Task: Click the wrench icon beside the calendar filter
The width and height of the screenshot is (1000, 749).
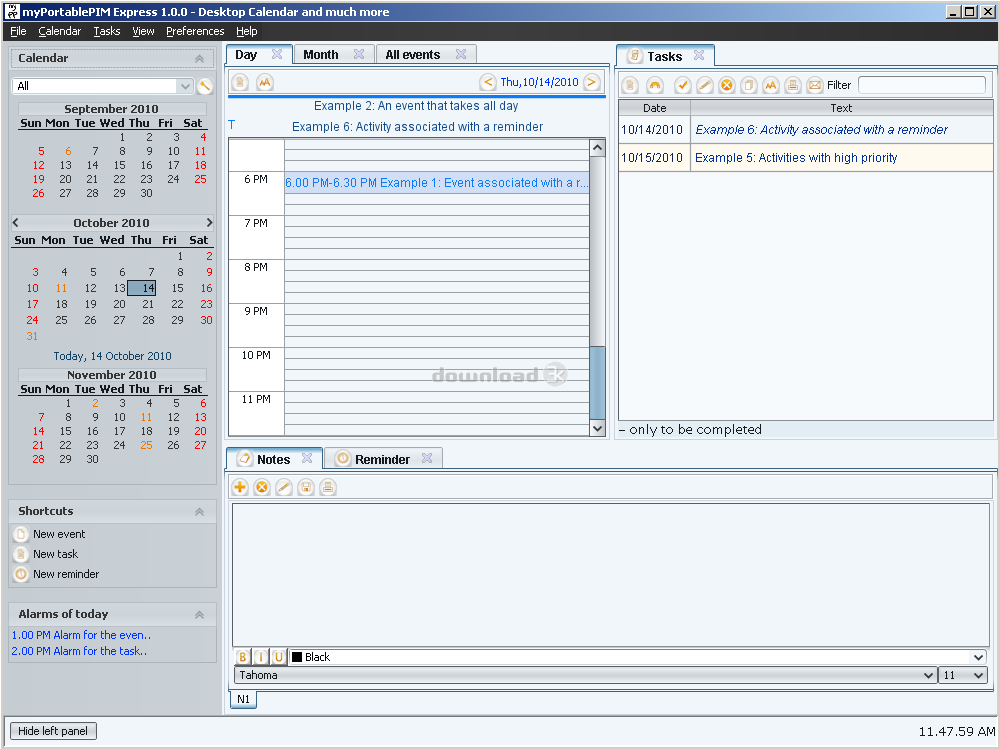Action: (205, 86)
